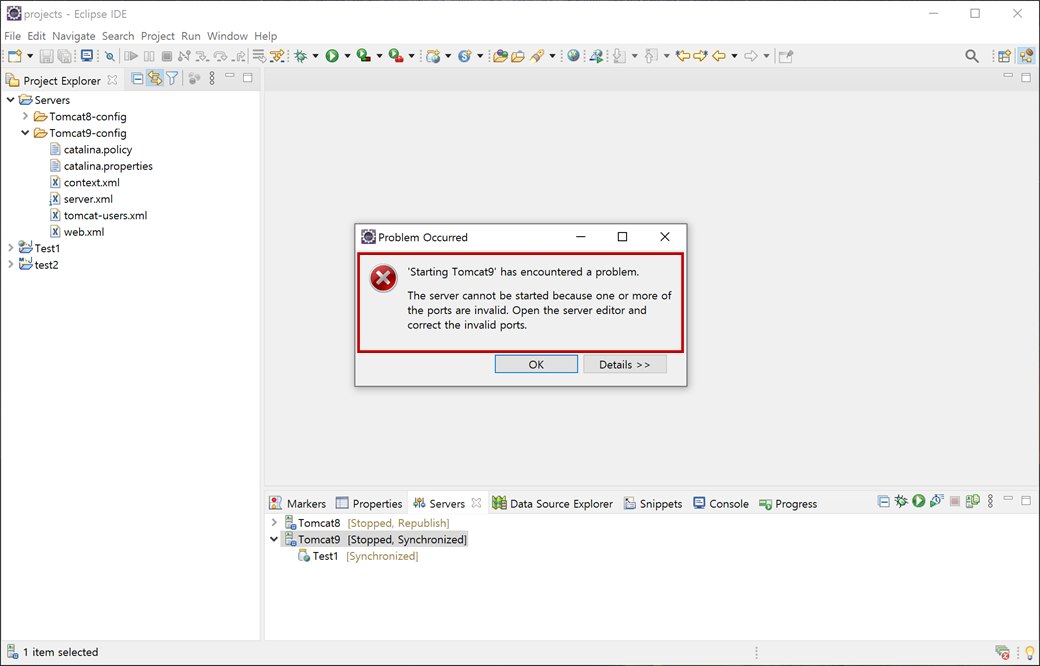Open the Navigate menu
The image size is (1040, 666).
[x=74, y=36]
